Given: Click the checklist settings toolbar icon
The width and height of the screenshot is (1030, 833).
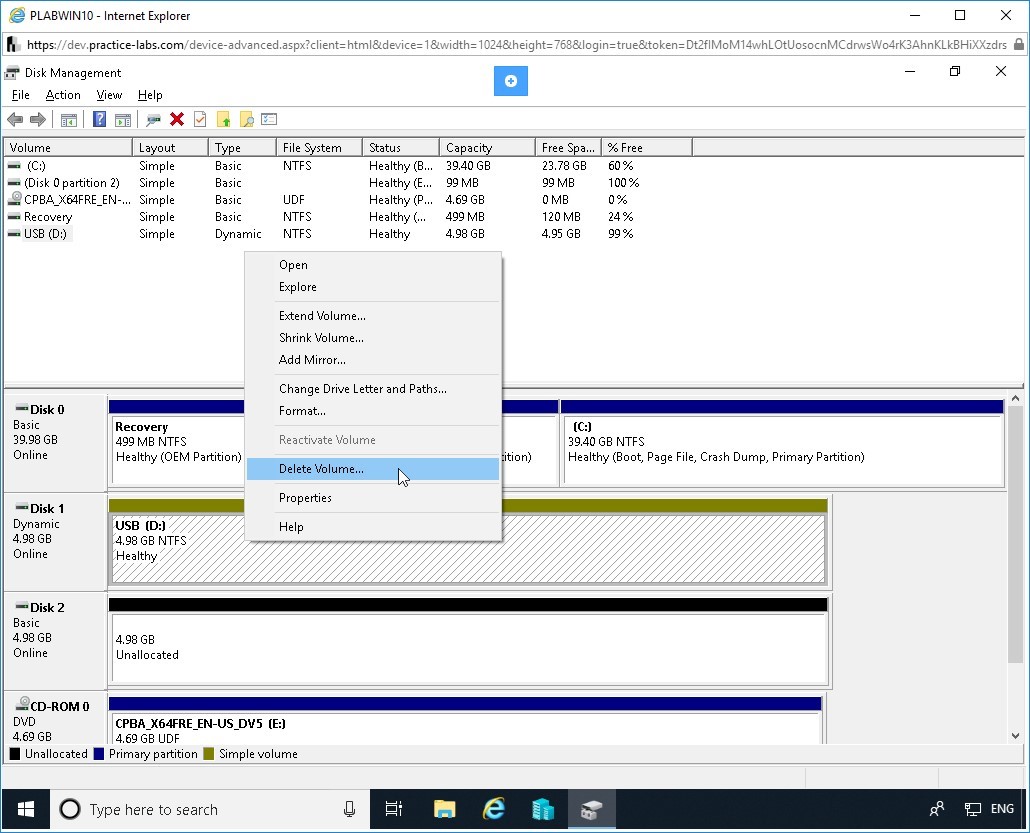Looking at the screenshot, I should pyautogui.click(x=269, y=120).
